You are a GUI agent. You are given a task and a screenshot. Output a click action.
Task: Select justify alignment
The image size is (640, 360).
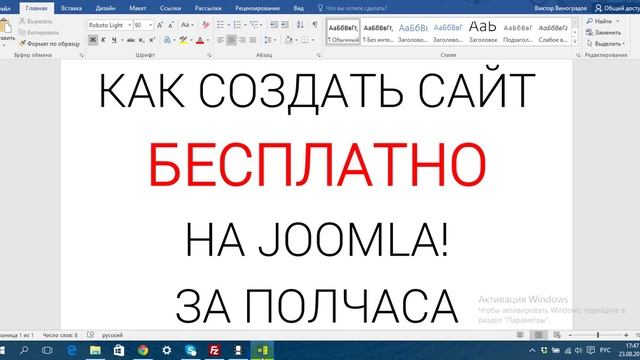pos(253,40)
